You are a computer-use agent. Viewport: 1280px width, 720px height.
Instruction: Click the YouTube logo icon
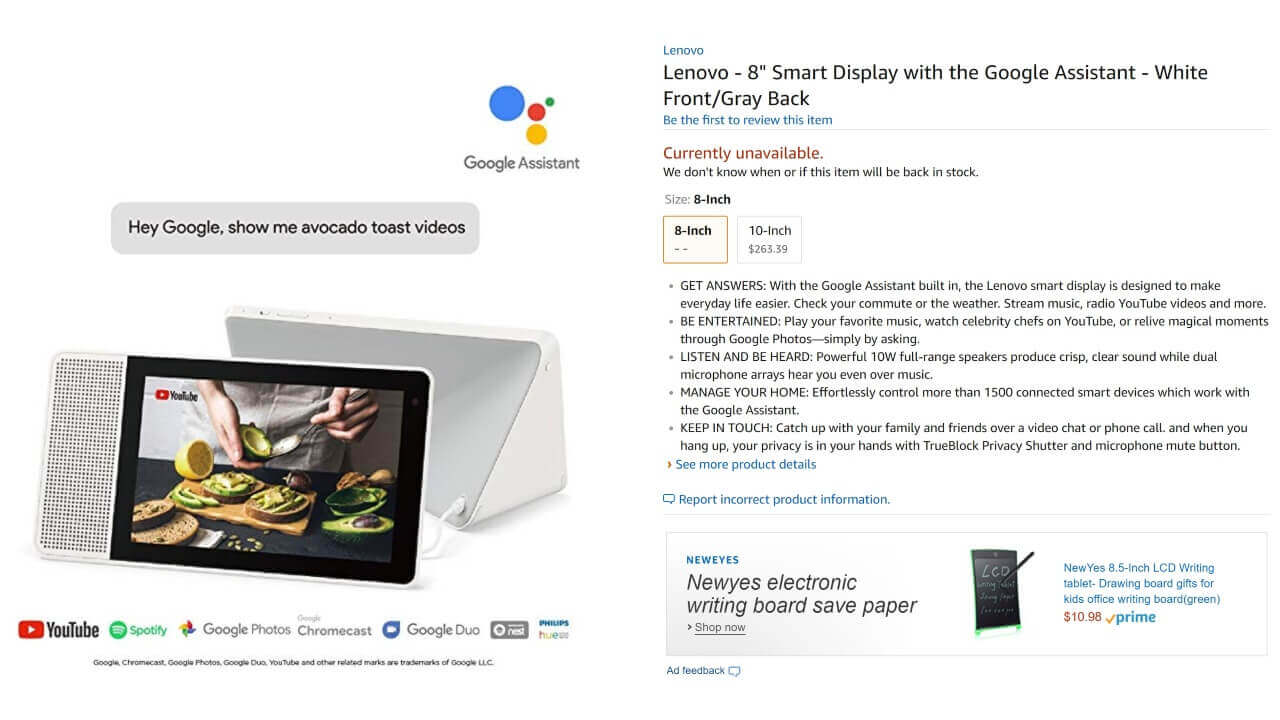31,629
